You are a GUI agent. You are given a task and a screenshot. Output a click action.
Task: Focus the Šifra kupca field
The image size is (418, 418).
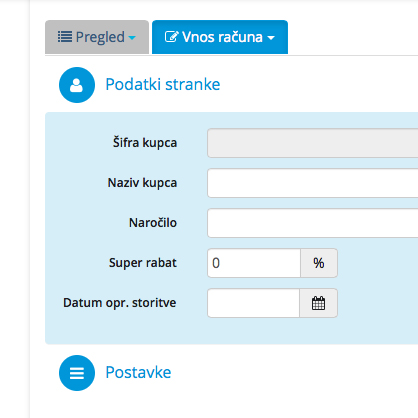coord(313,143)
